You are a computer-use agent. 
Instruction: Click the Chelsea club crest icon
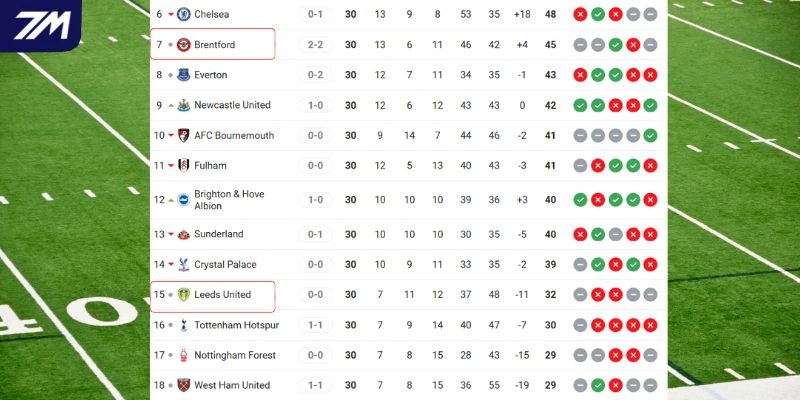pyautogui.click(x=183, y=15)
